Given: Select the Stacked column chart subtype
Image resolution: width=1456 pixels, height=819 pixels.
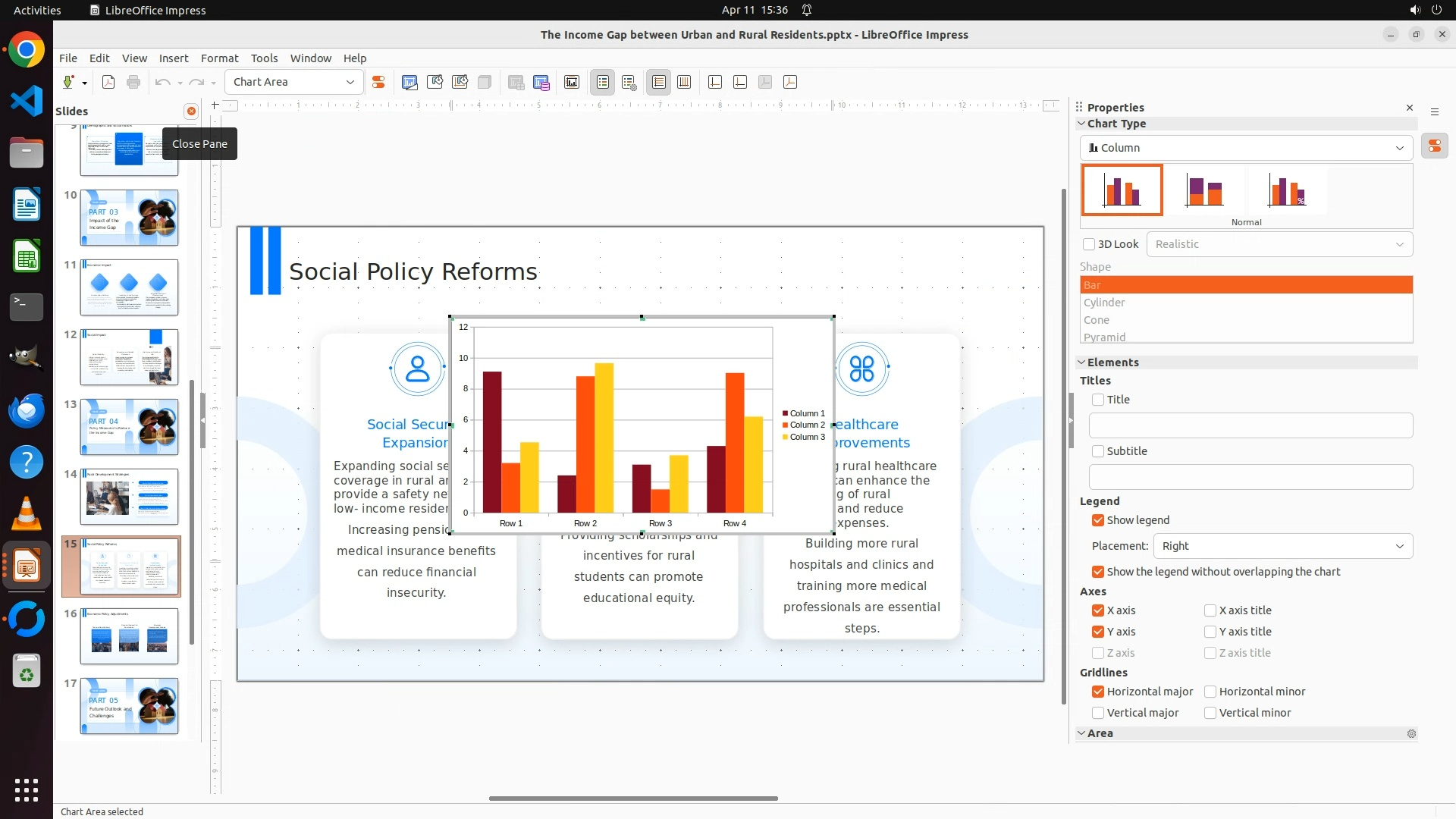Looking at the screenshot, I should tap(1204, 190).
